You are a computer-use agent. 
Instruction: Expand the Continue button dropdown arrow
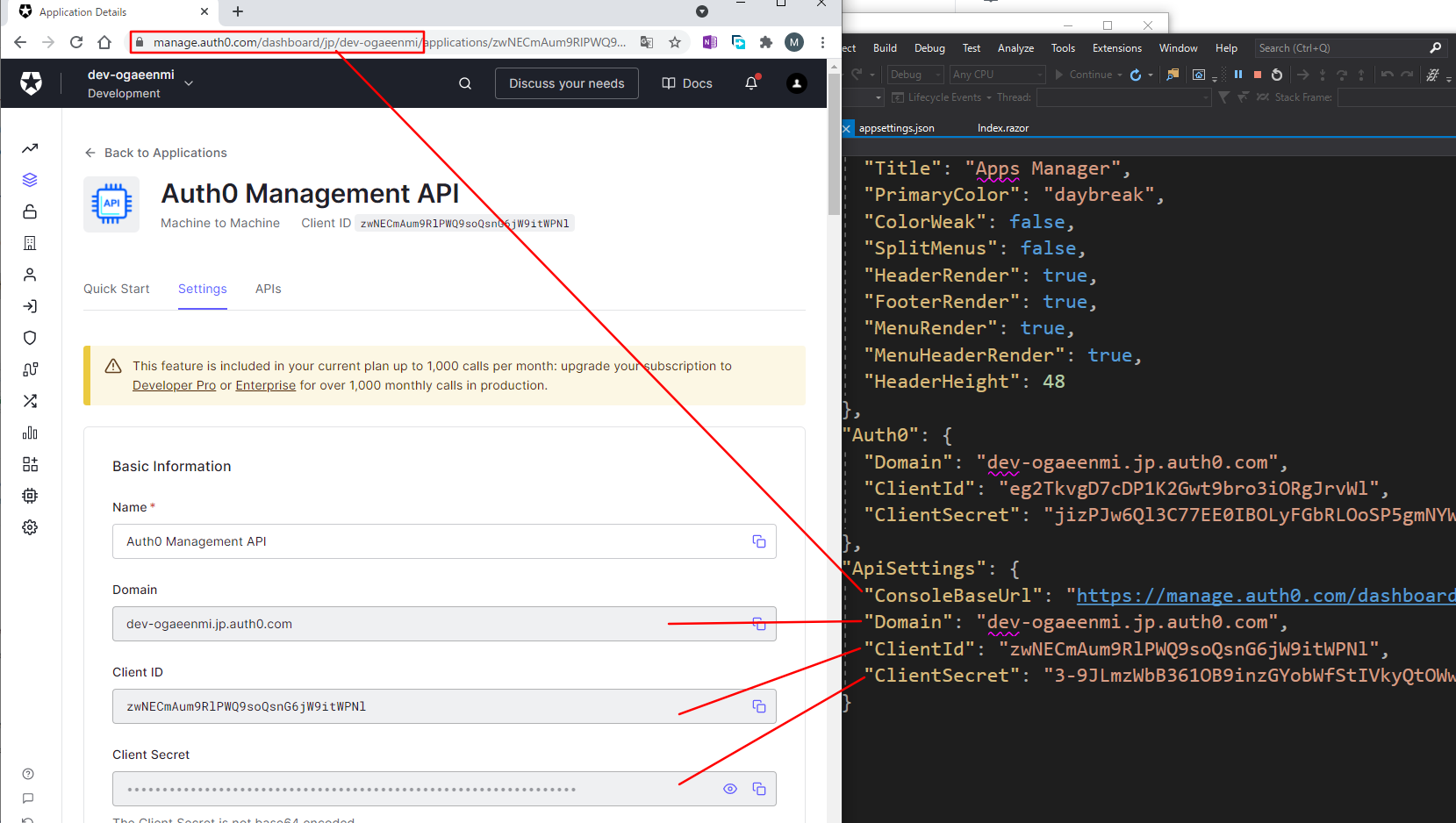point(1120,75)
